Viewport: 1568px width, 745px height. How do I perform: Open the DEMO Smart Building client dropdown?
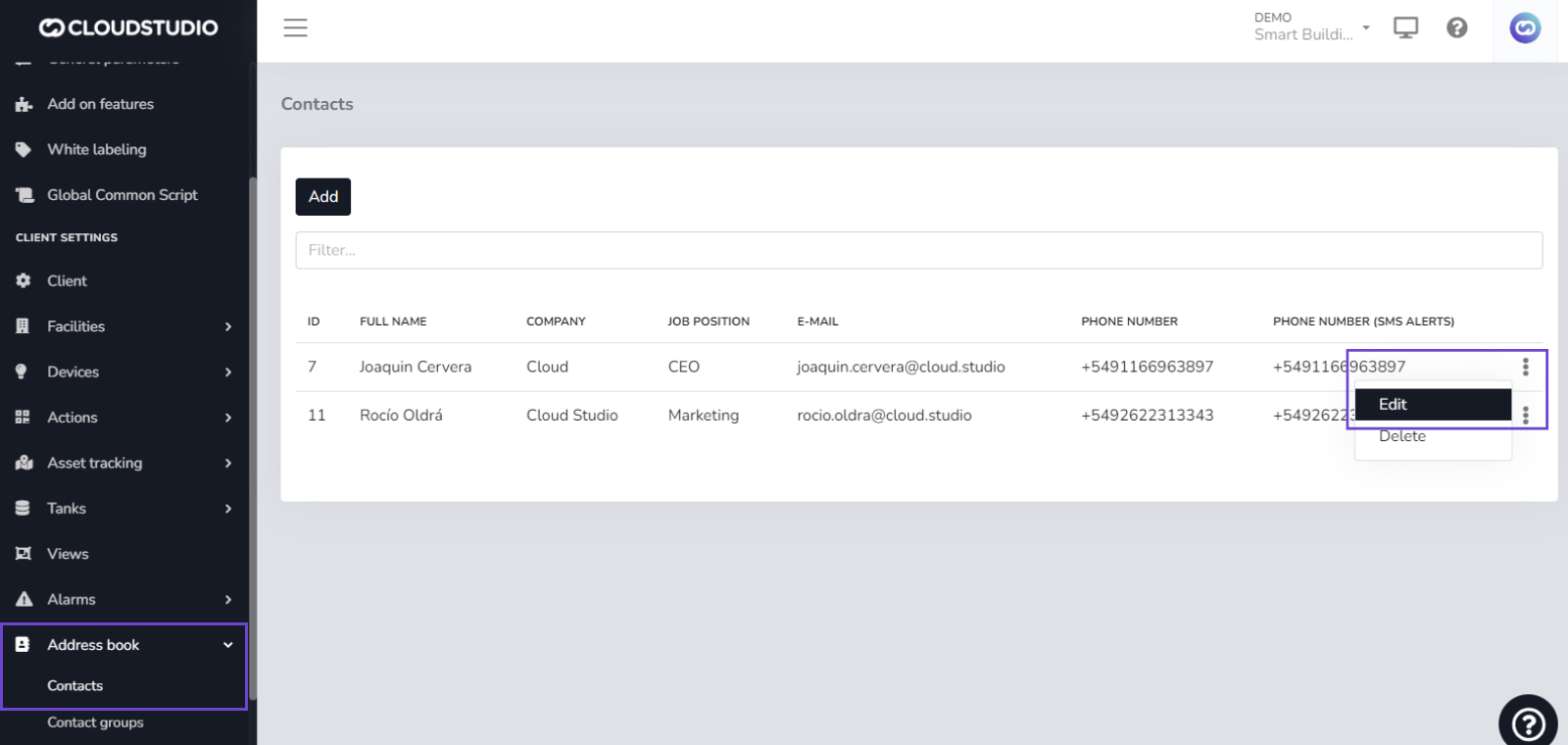click(1311, 26)
